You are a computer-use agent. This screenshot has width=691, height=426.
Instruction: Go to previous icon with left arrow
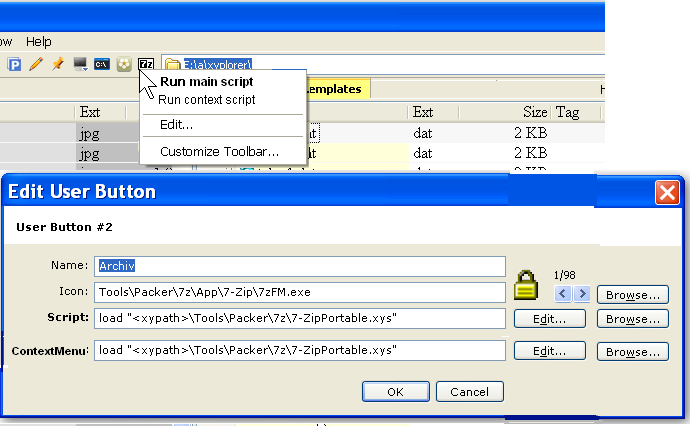pos(563,293)
